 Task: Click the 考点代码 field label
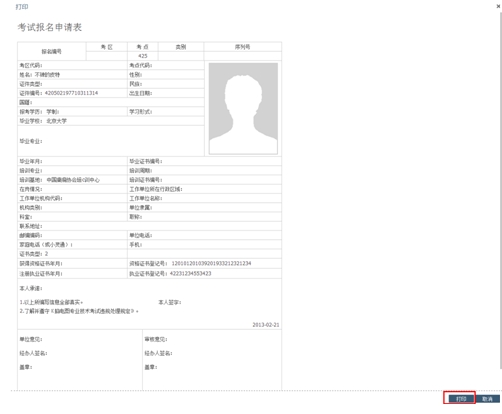[141, 65]
